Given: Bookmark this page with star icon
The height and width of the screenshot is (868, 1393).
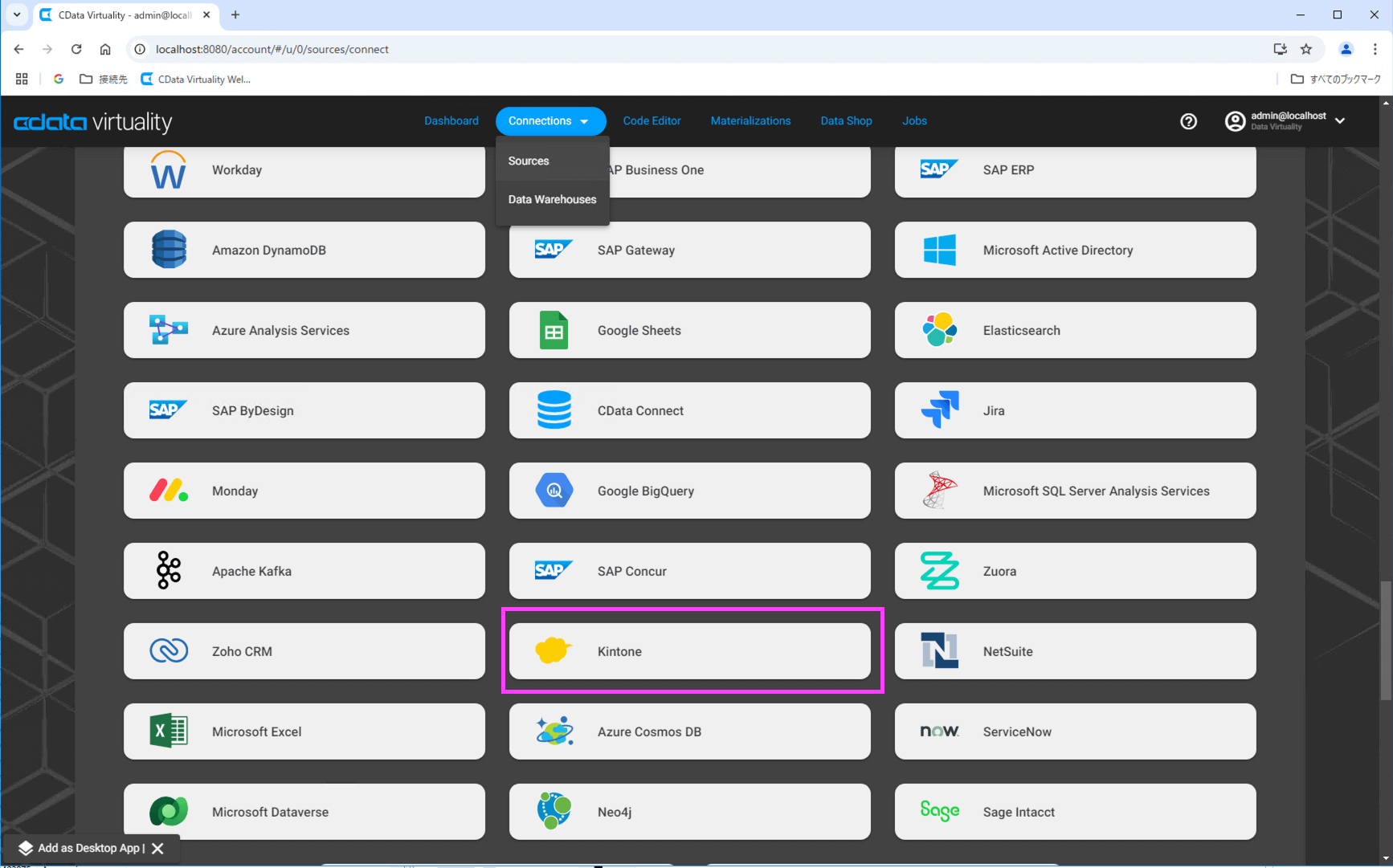Looking at the screenshot, I should 1306,49.
